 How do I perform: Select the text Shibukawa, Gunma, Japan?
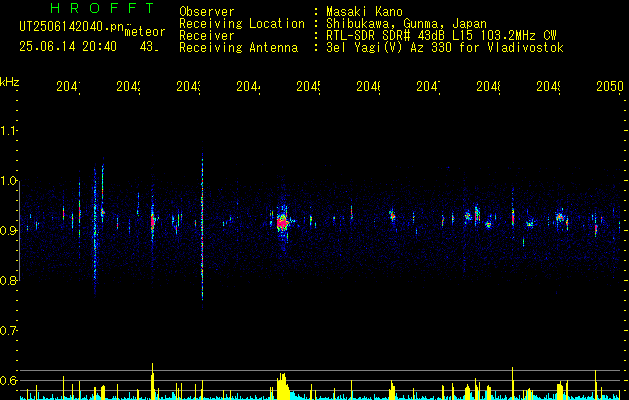[x=406, y=24]
